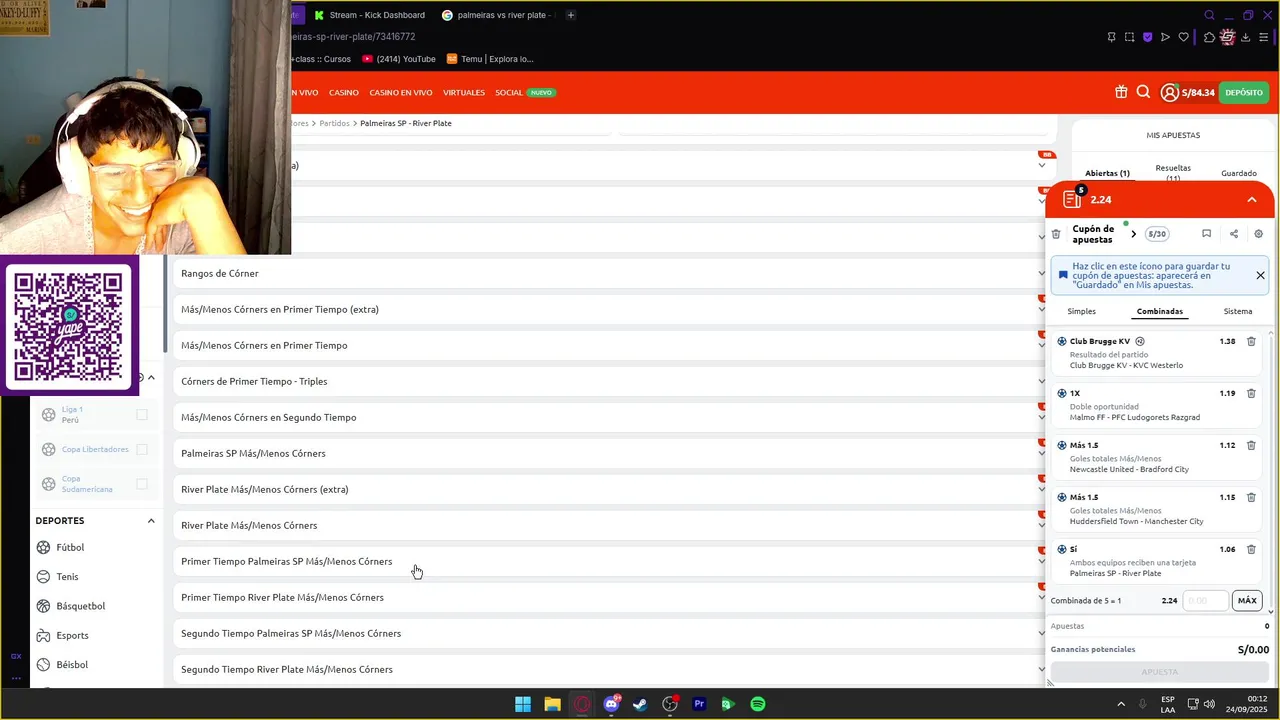Screen dimensions: 1280x720
Task: Click the Fútbol sport icon
Action: [x=43, y=547]
